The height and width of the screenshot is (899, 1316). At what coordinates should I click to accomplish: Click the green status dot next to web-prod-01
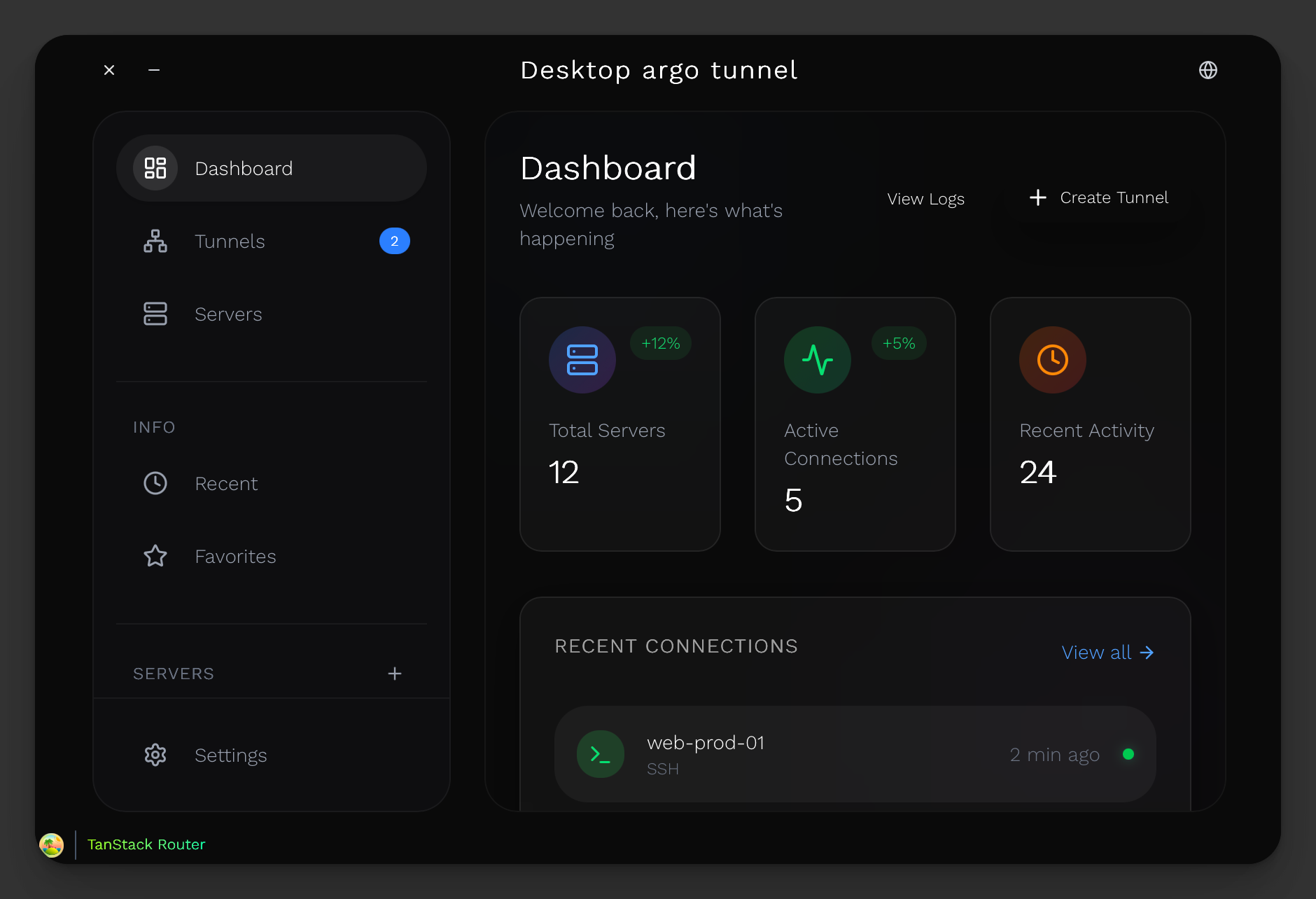click(x=1129, y=755)
